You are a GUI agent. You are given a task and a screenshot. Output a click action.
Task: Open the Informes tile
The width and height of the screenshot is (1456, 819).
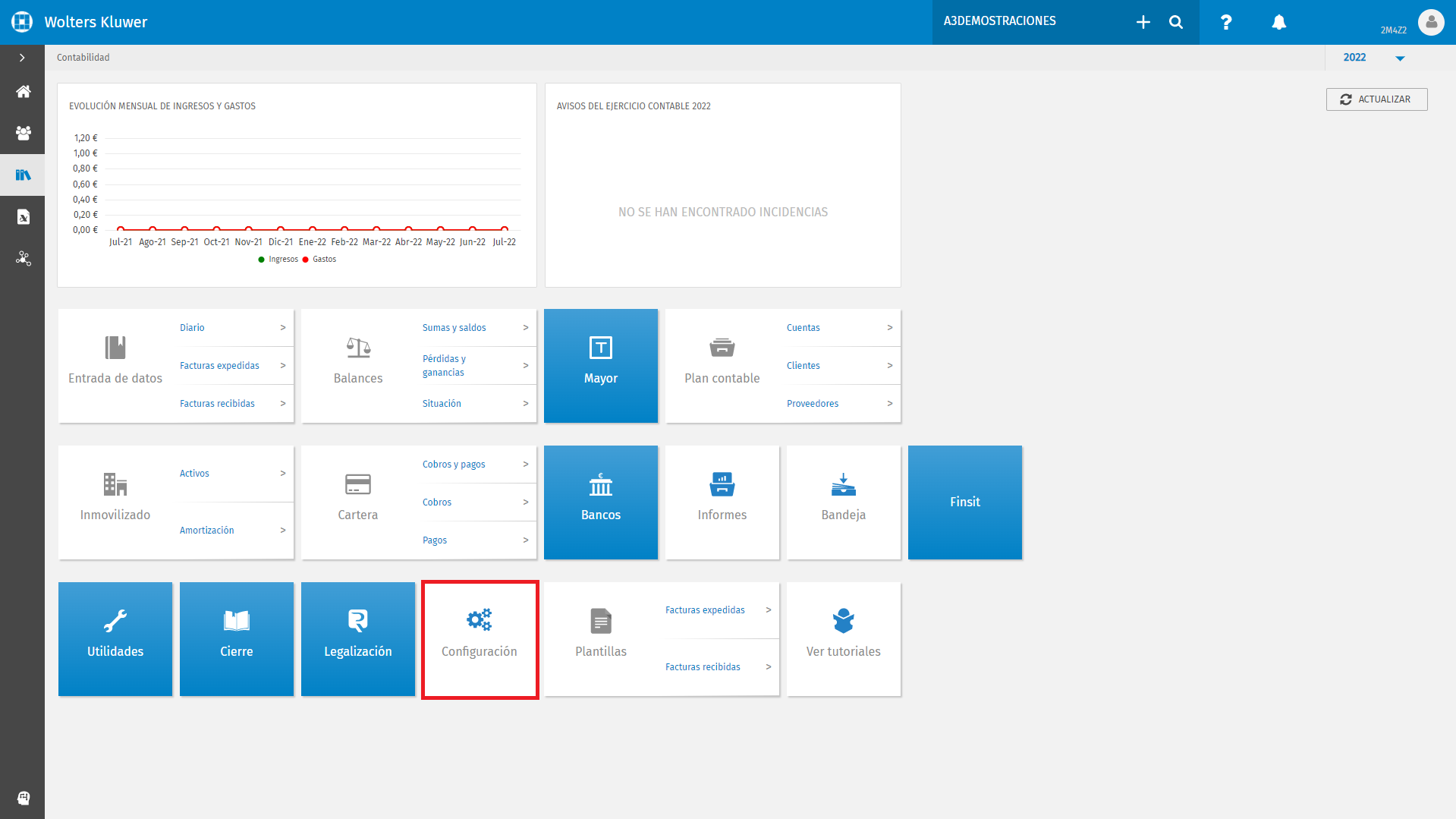pos(722,502)
